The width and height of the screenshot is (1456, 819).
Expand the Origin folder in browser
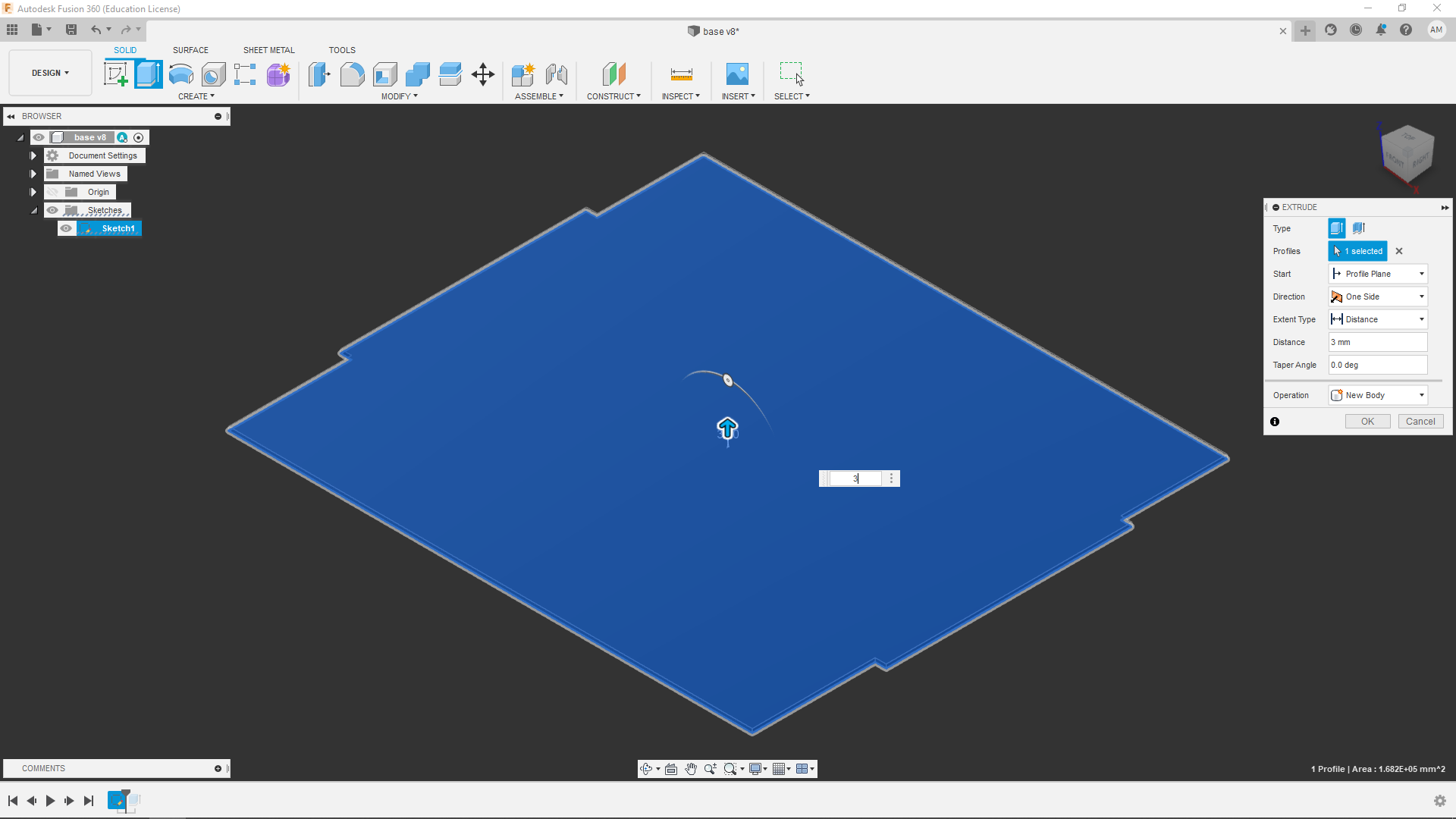(33, 192)
